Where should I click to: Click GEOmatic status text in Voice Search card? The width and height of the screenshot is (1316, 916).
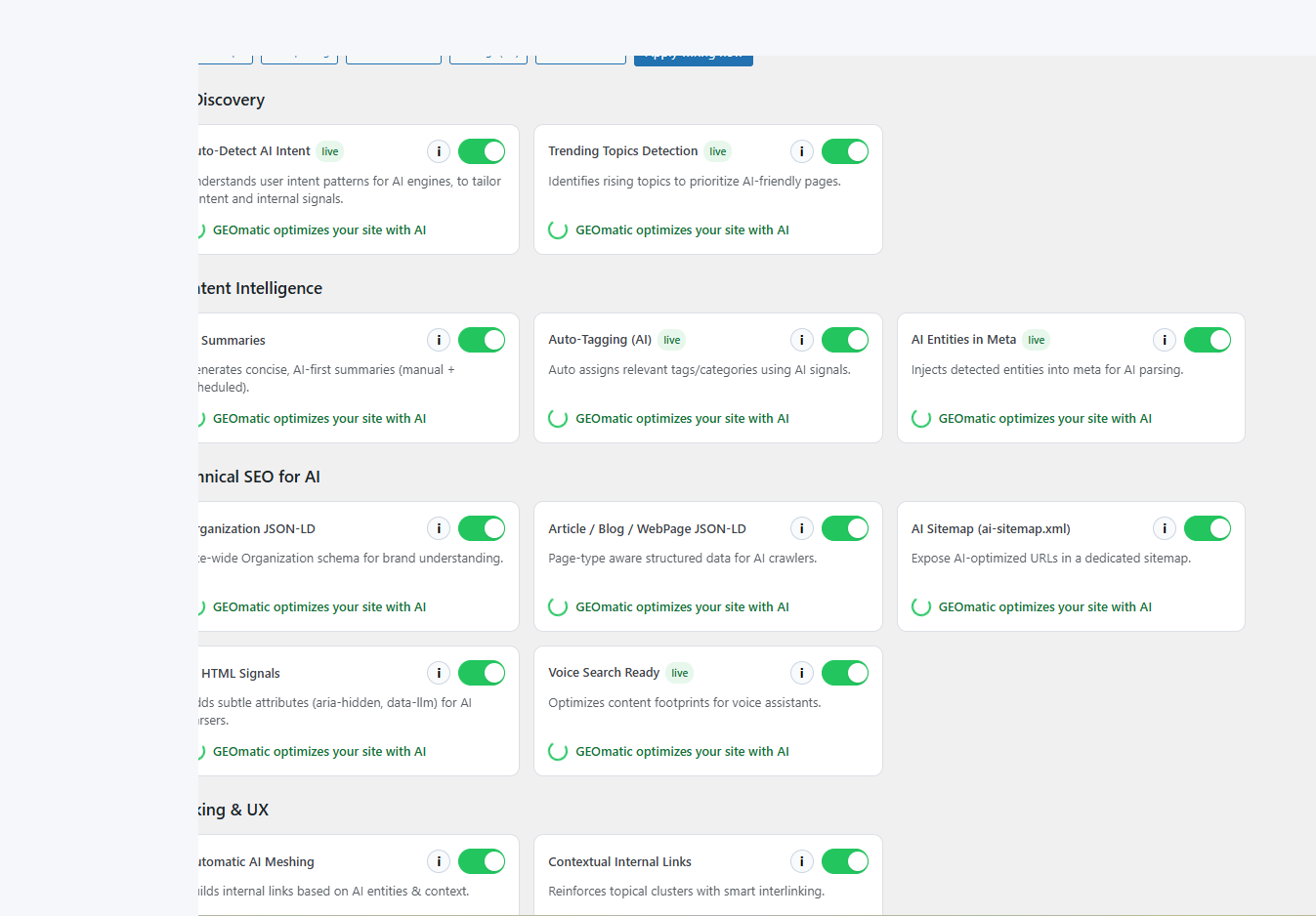click(x=683, y=752)
